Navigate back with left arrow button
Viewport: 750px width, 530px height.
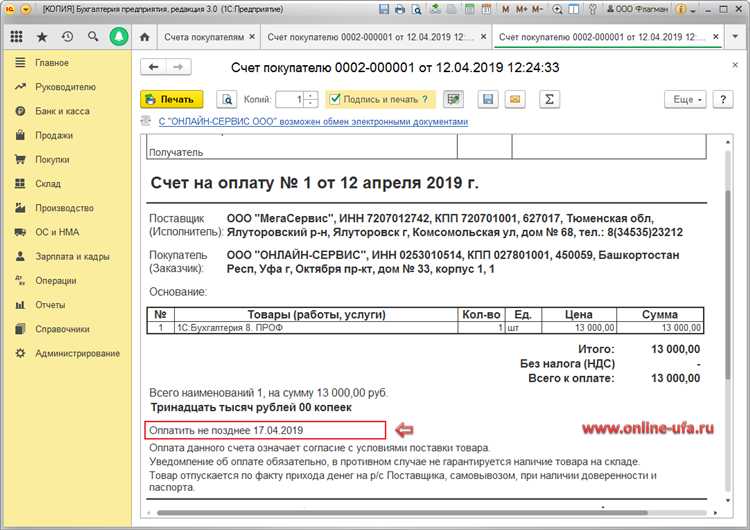[x=153, y=67]
